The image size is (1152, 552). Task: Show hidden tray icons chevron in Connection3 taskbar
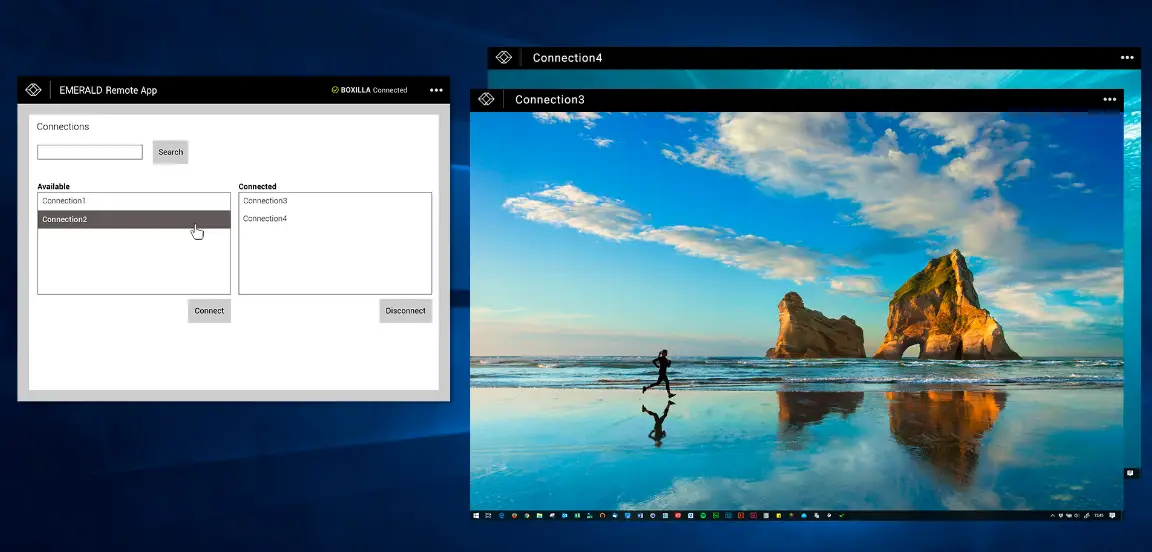tap(1053, 516)
